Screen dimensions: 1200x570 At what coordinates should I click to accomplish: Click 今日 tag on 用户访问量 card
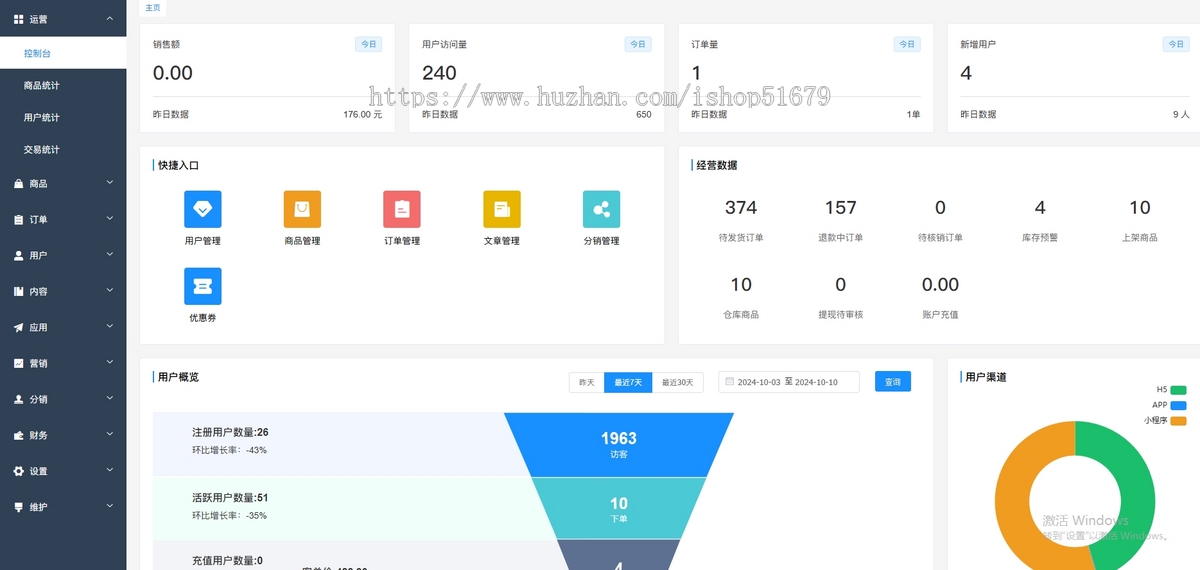coord(638,44)
